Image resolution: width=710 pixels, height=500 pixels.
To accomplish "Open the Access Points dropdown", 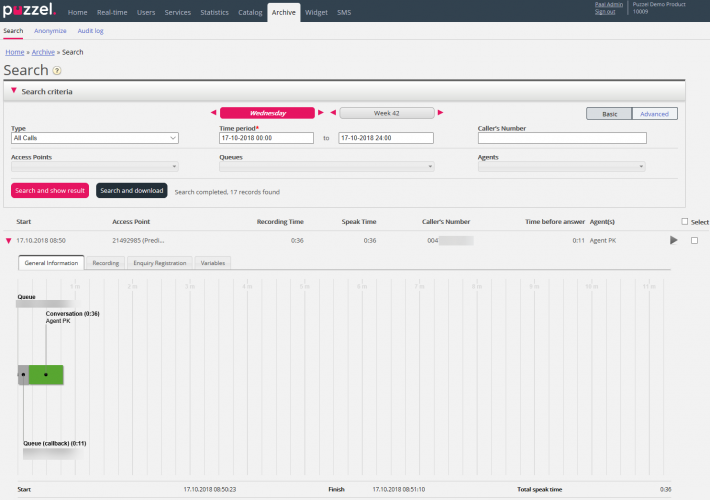I will (95, 167).
